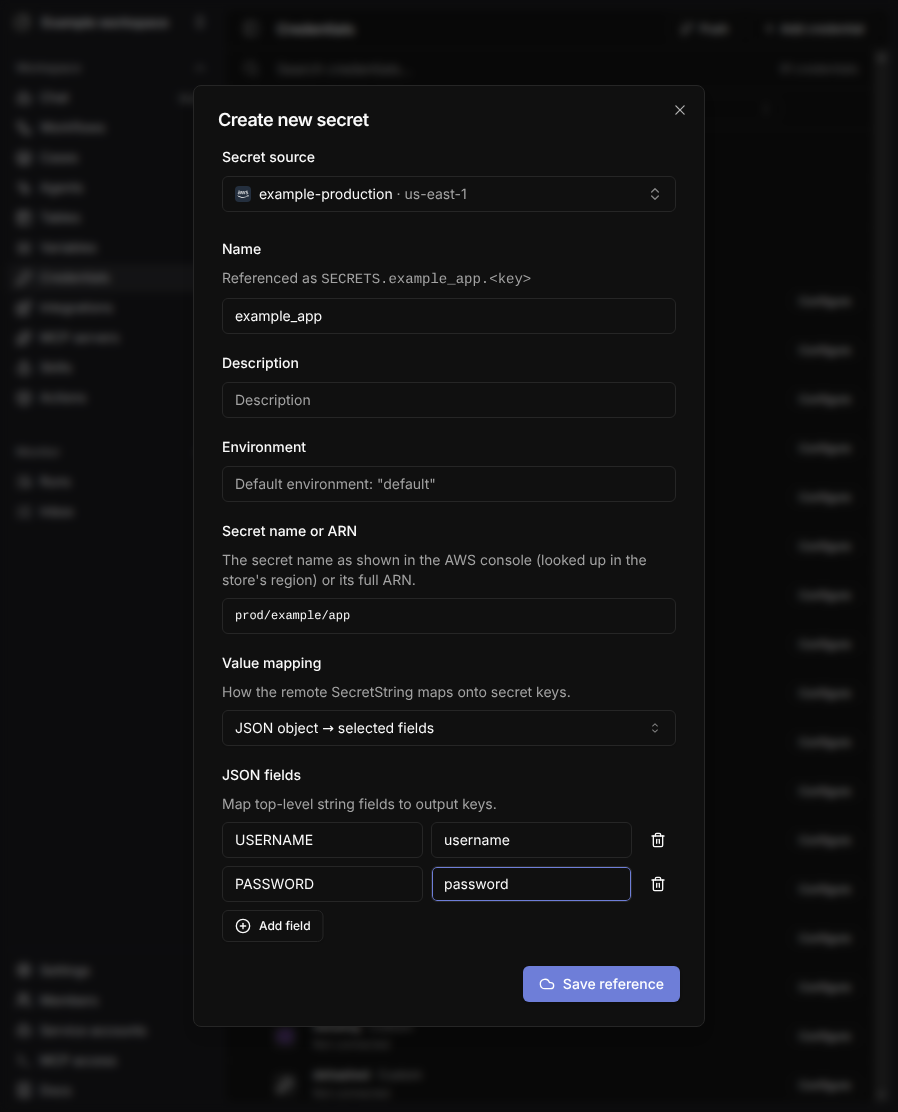Viewport: 898px width, 1112px height.
Task: Open the Value mapping dropdown
Action: click(x=448, y=728)
